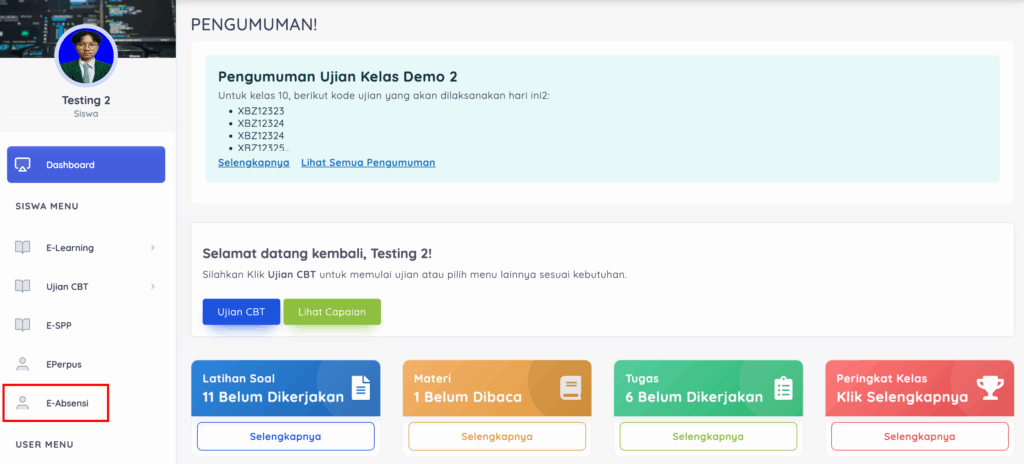Click the E-Absensi person icon
The width and height of the screenshot is (1024, 464).
point(23,403)
